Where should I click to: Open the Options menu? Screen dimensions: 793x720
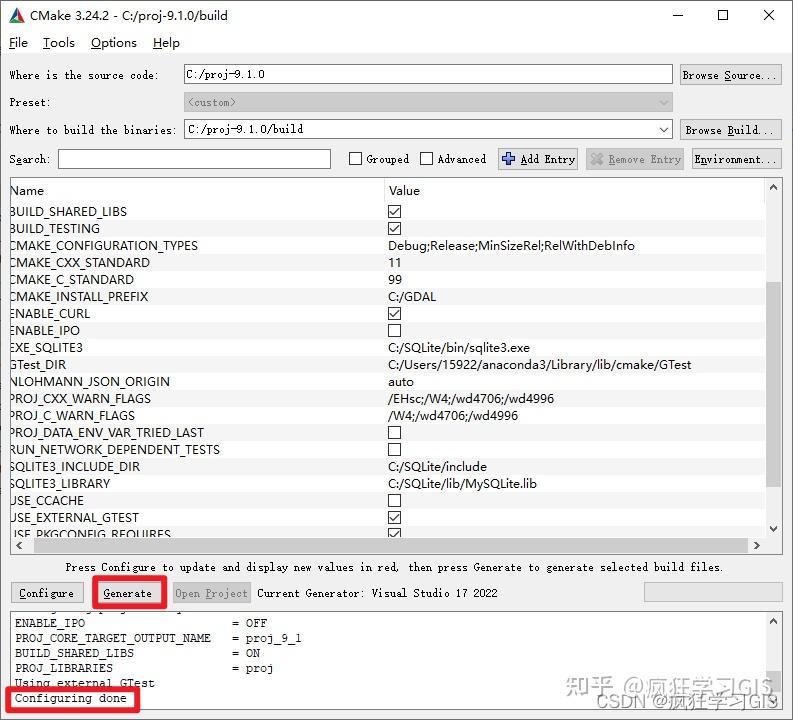[114, 43]
